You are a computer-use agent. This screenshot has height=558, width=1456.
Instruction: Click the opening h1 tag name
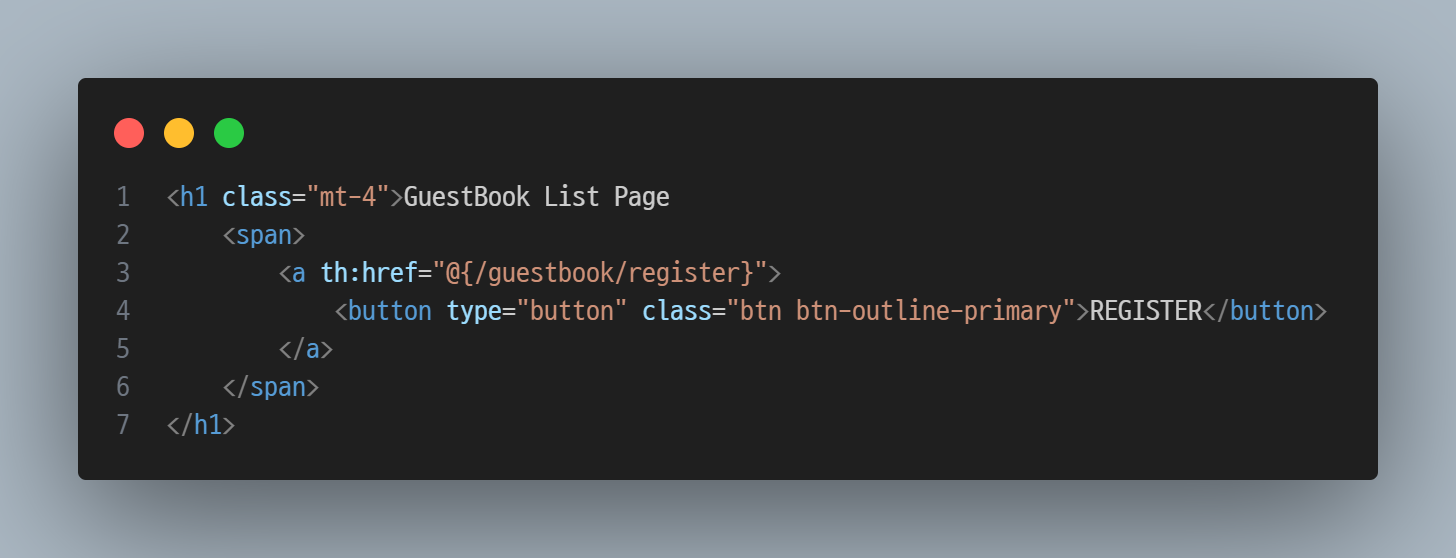(194, 197)
